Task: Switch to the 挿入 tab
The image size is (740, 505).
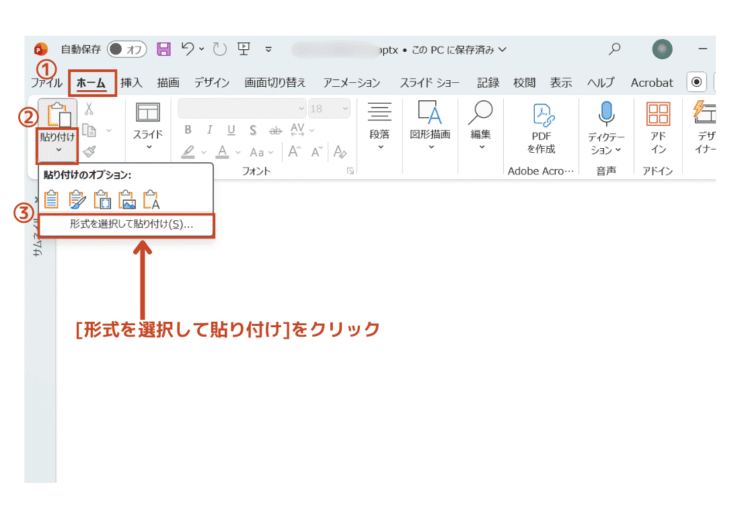Action: point(131,83)
